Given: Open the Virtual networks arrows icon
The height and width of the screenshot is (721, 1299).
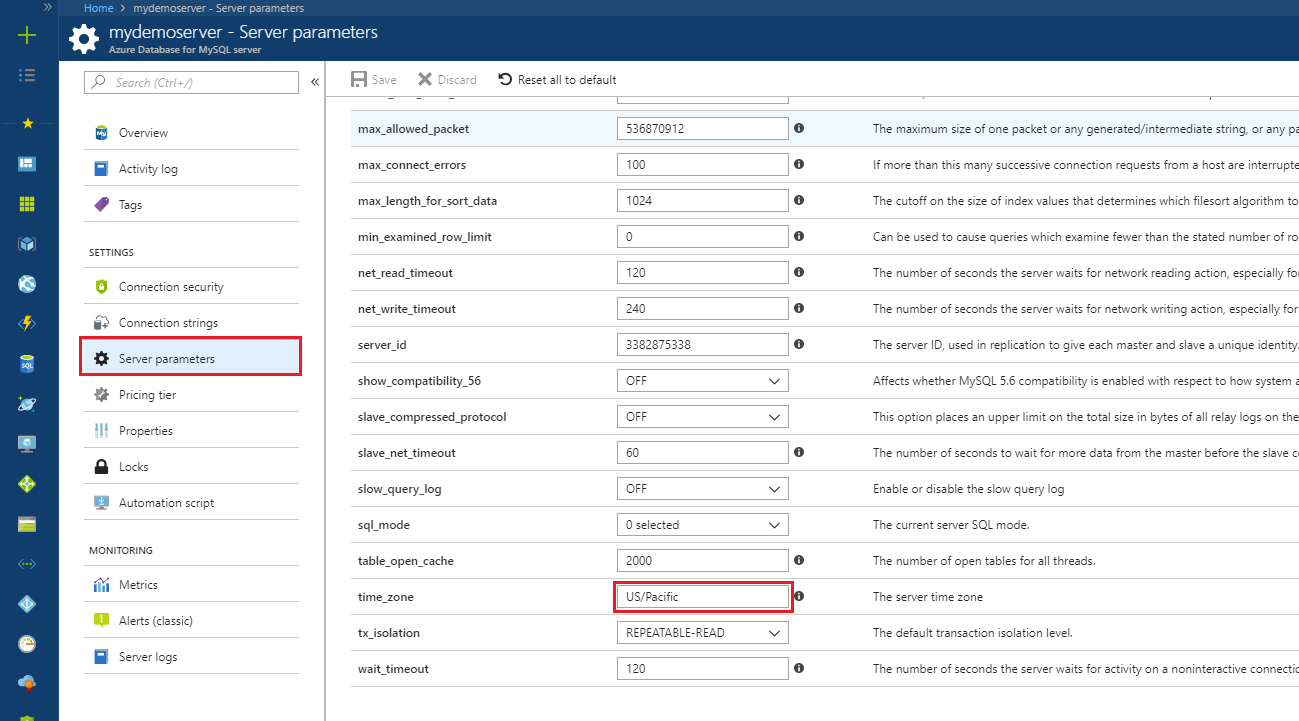Looking at the screenshot, I should point(27,564).
